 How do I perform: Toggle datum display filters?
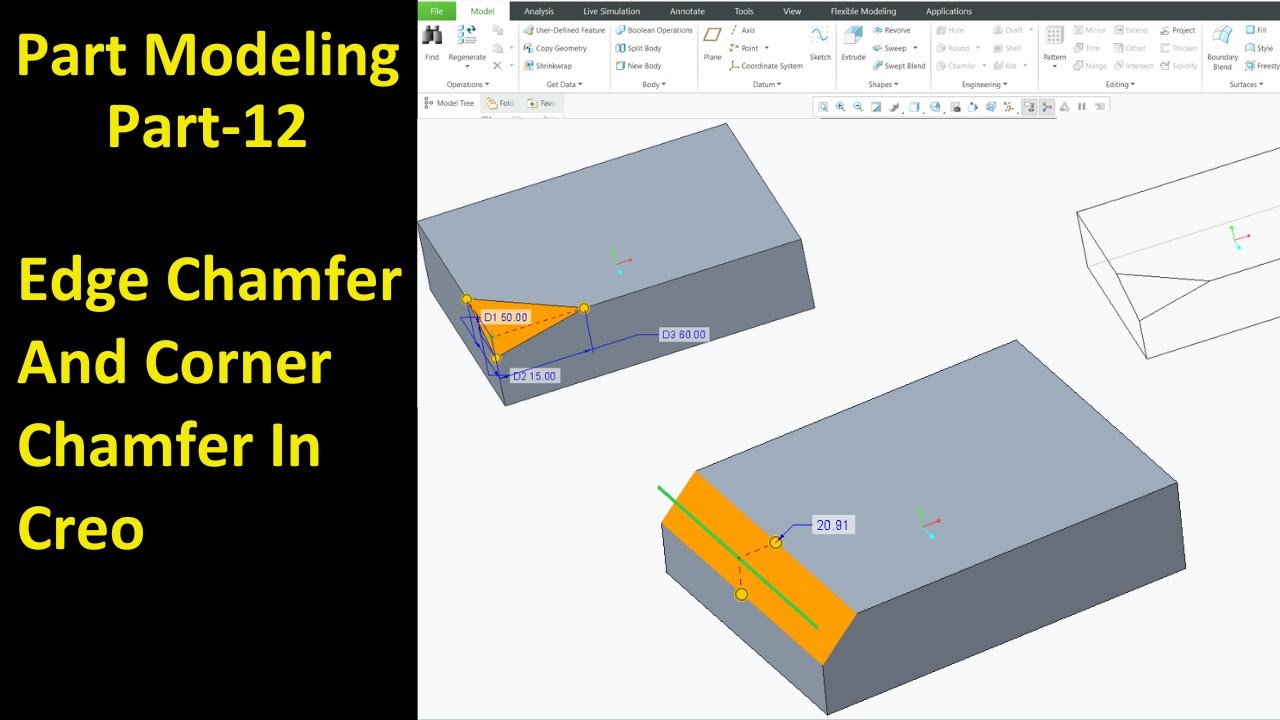pos(1009,106)
